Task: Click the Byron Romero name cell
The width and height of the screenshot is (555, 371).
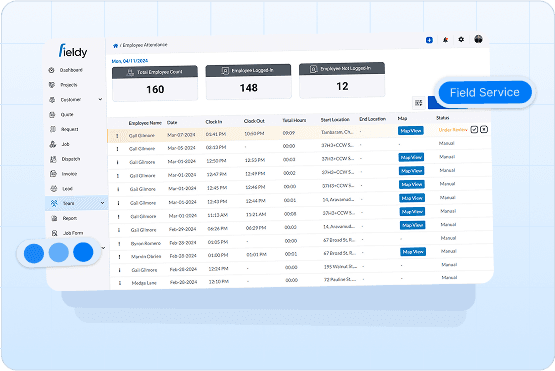Action: point(146,243)
